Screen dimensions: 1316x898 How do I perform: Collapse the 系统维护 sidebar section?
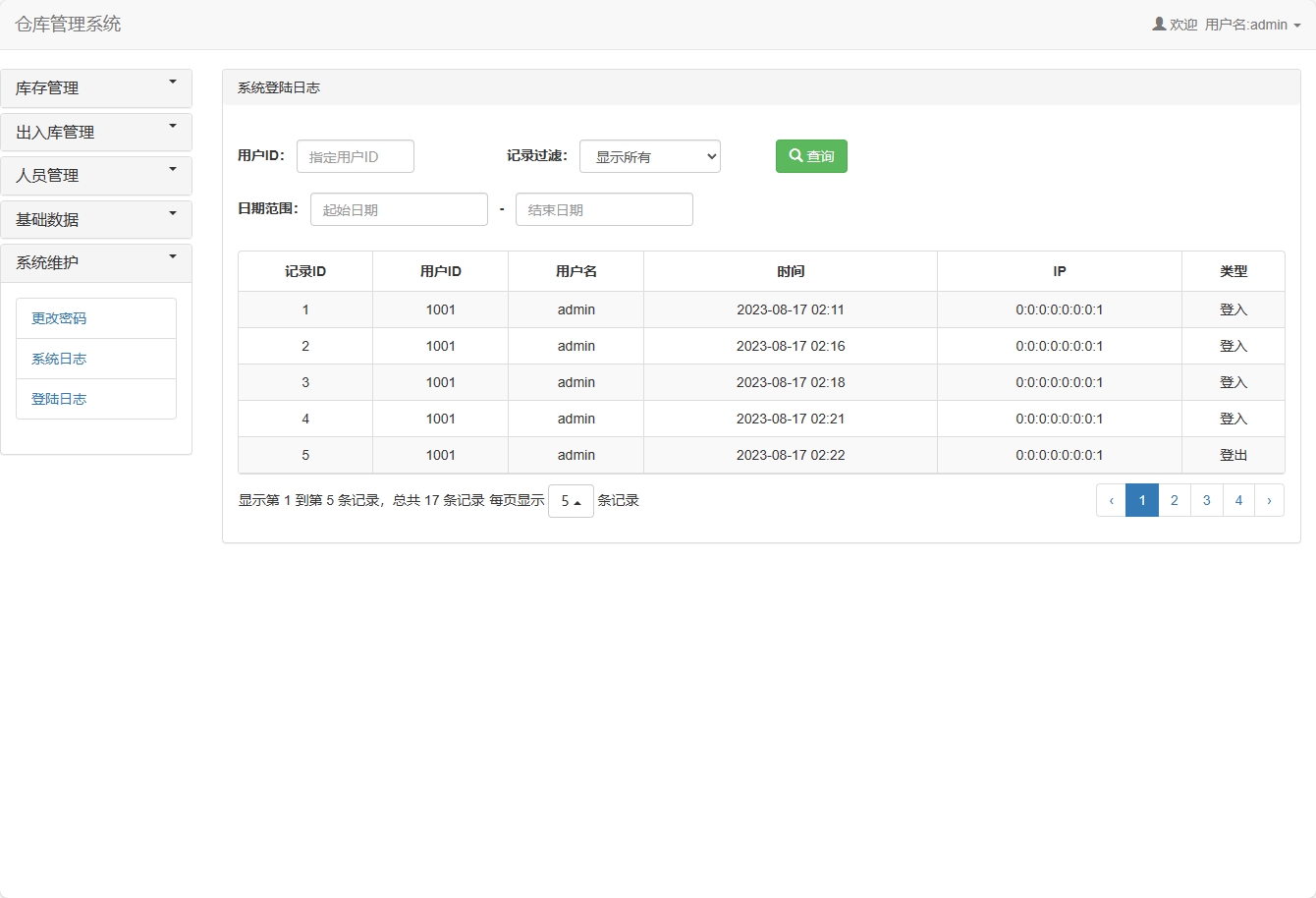96,263
